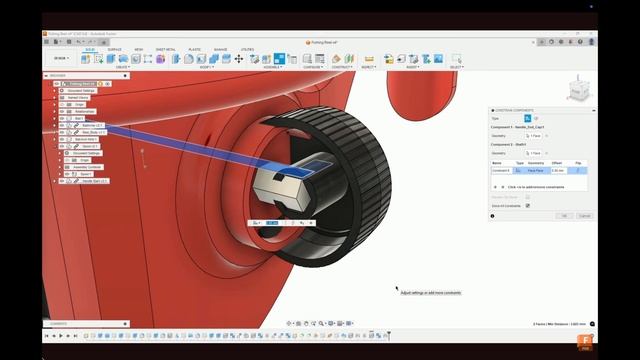Toggle visibility of Handle component row

point(62,181)
